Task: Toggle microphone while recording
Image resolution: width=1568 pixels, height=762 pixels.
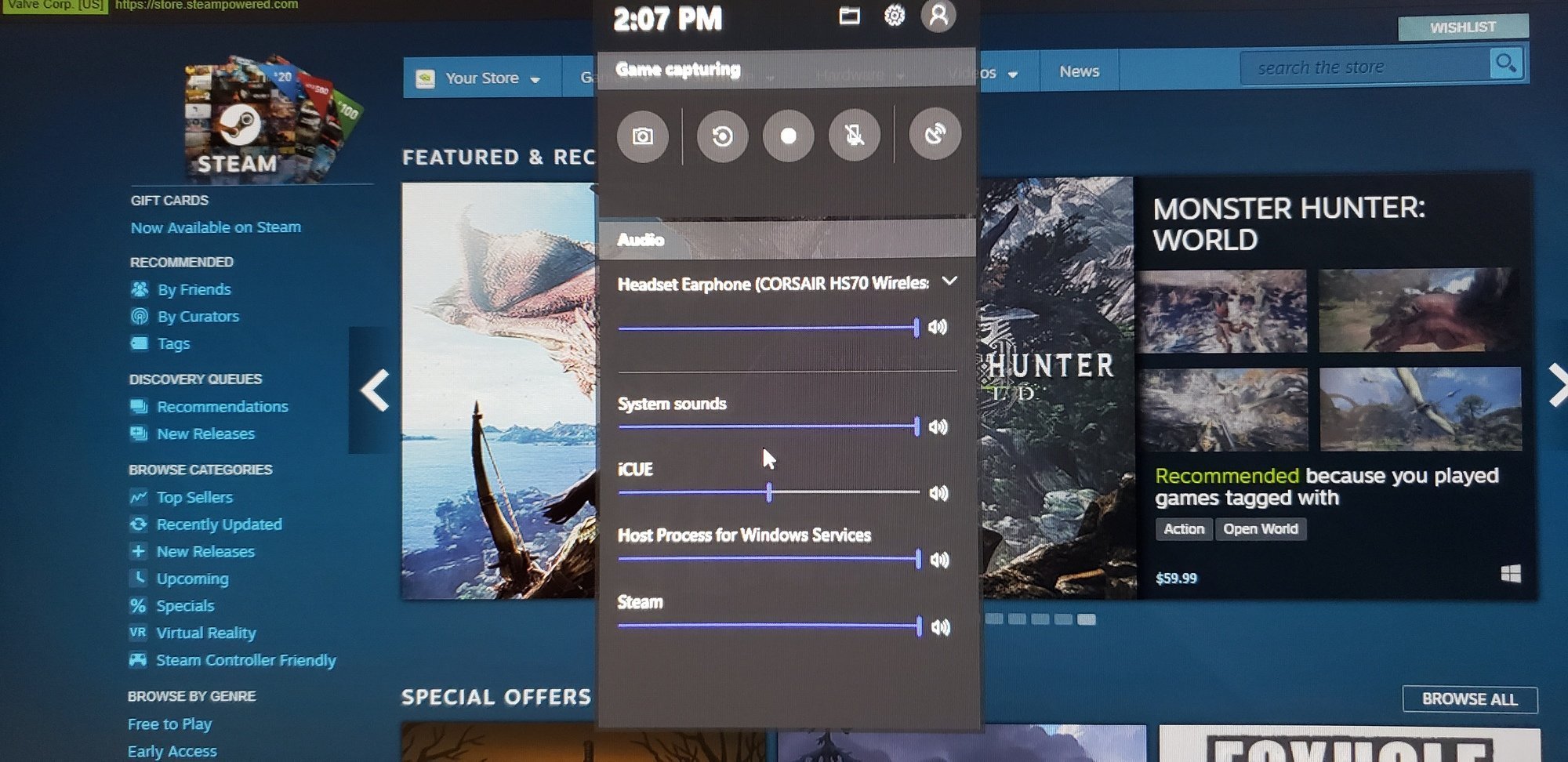Action: [855, 136]
